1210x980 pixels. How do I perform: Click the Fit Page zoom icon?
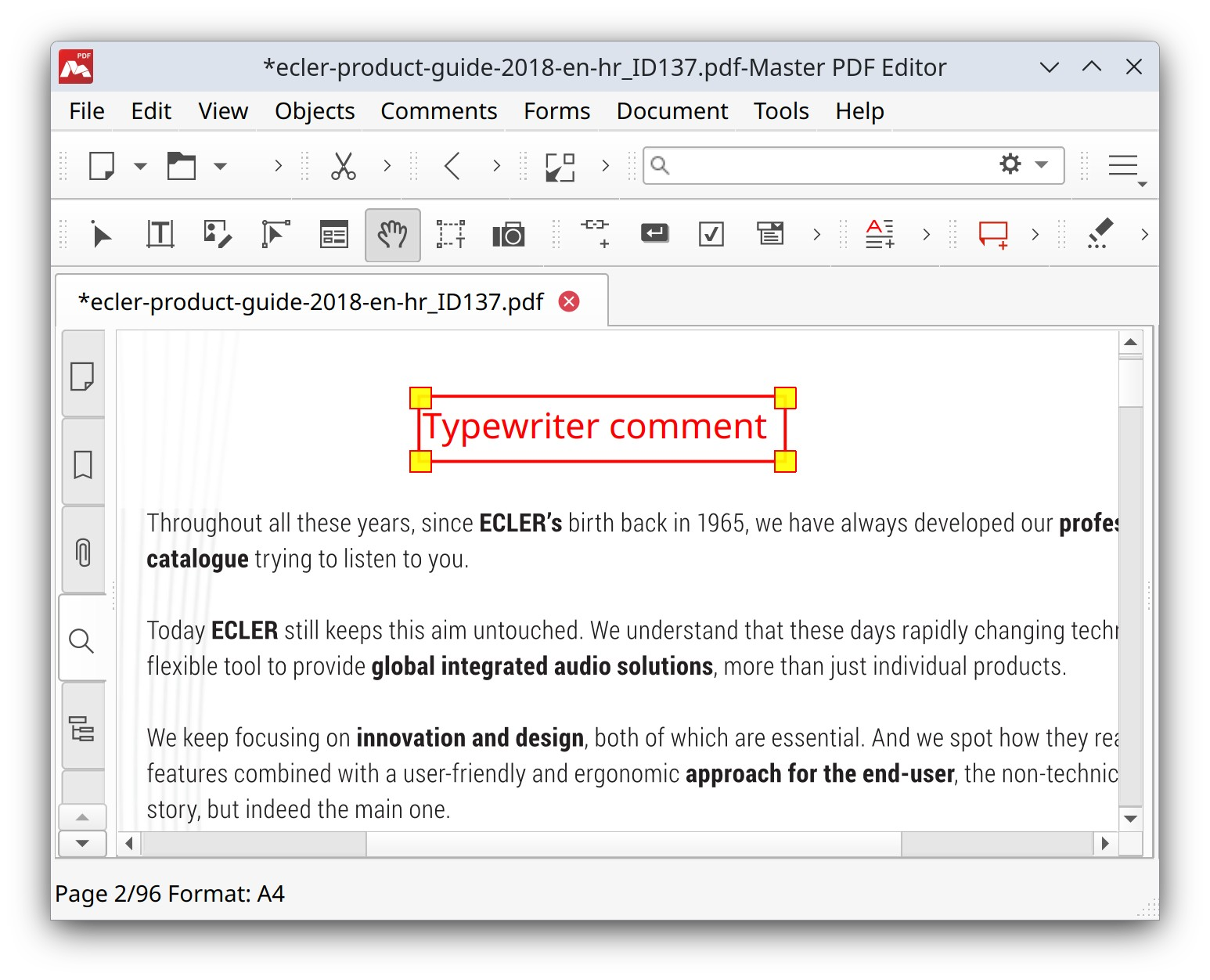click(560, 167)
